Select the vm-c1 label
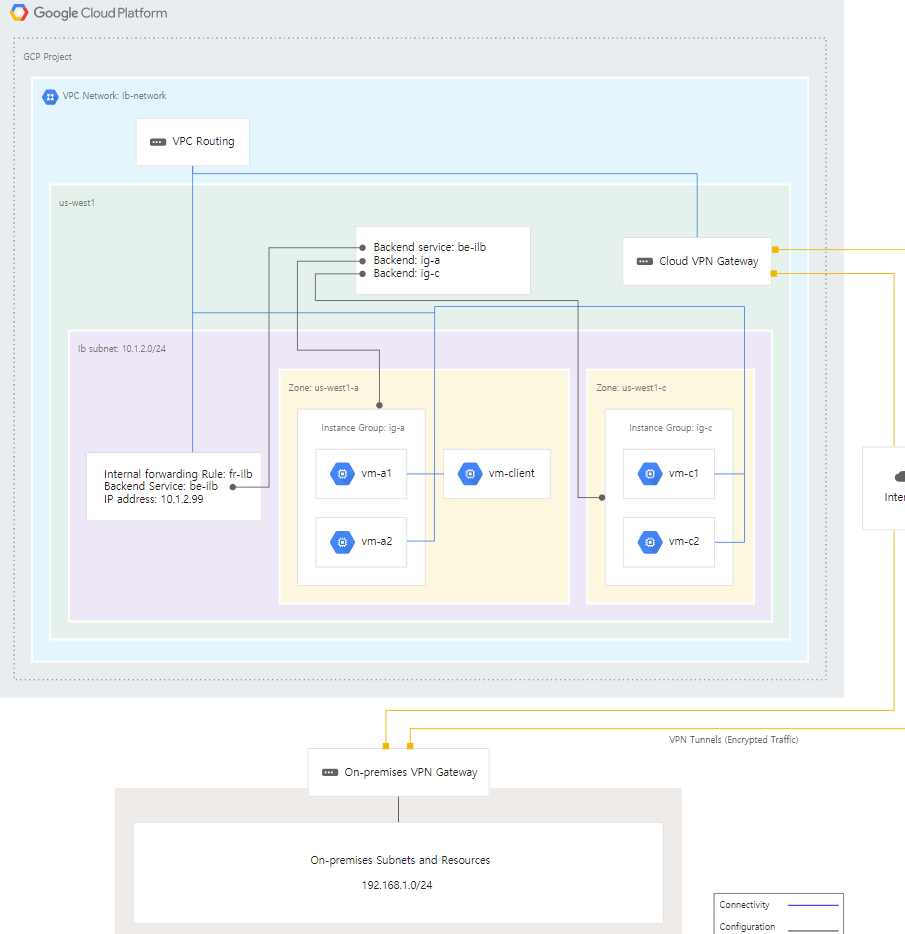Viewport: 905px width, 934px height. point(683,474)
